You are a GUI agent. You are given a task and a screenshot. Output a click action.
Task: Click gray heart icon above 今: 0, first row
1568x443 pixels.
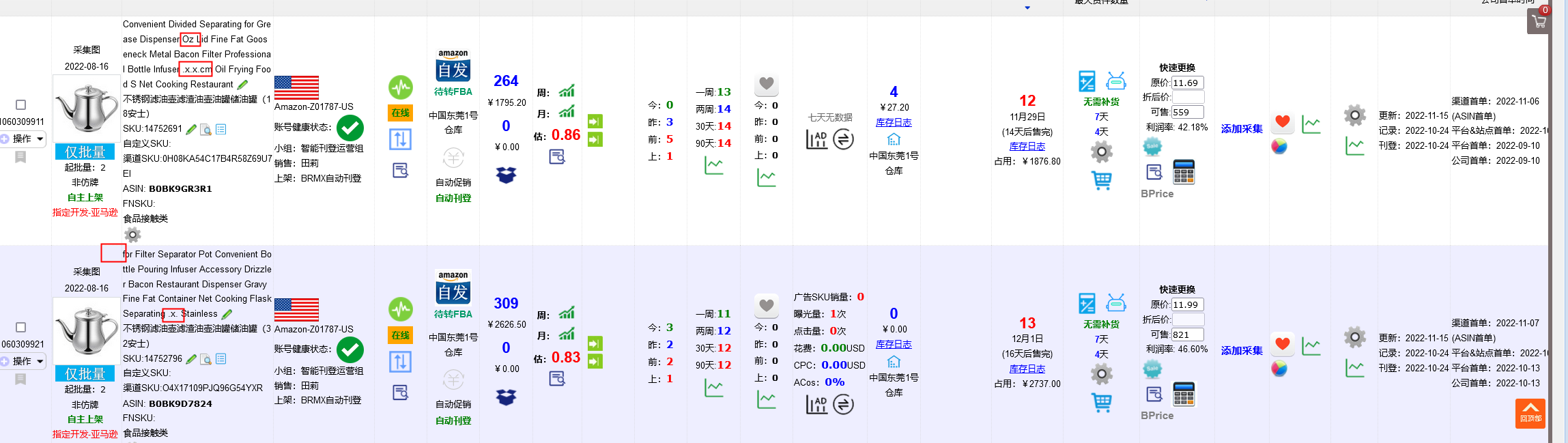click(767, 85)
